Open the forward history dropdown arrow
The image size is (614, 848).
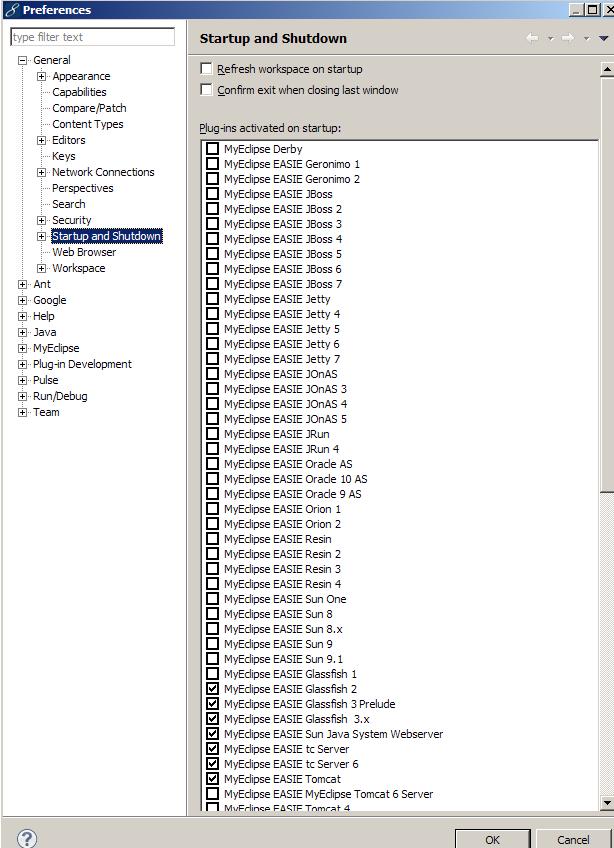click(586, 38)
